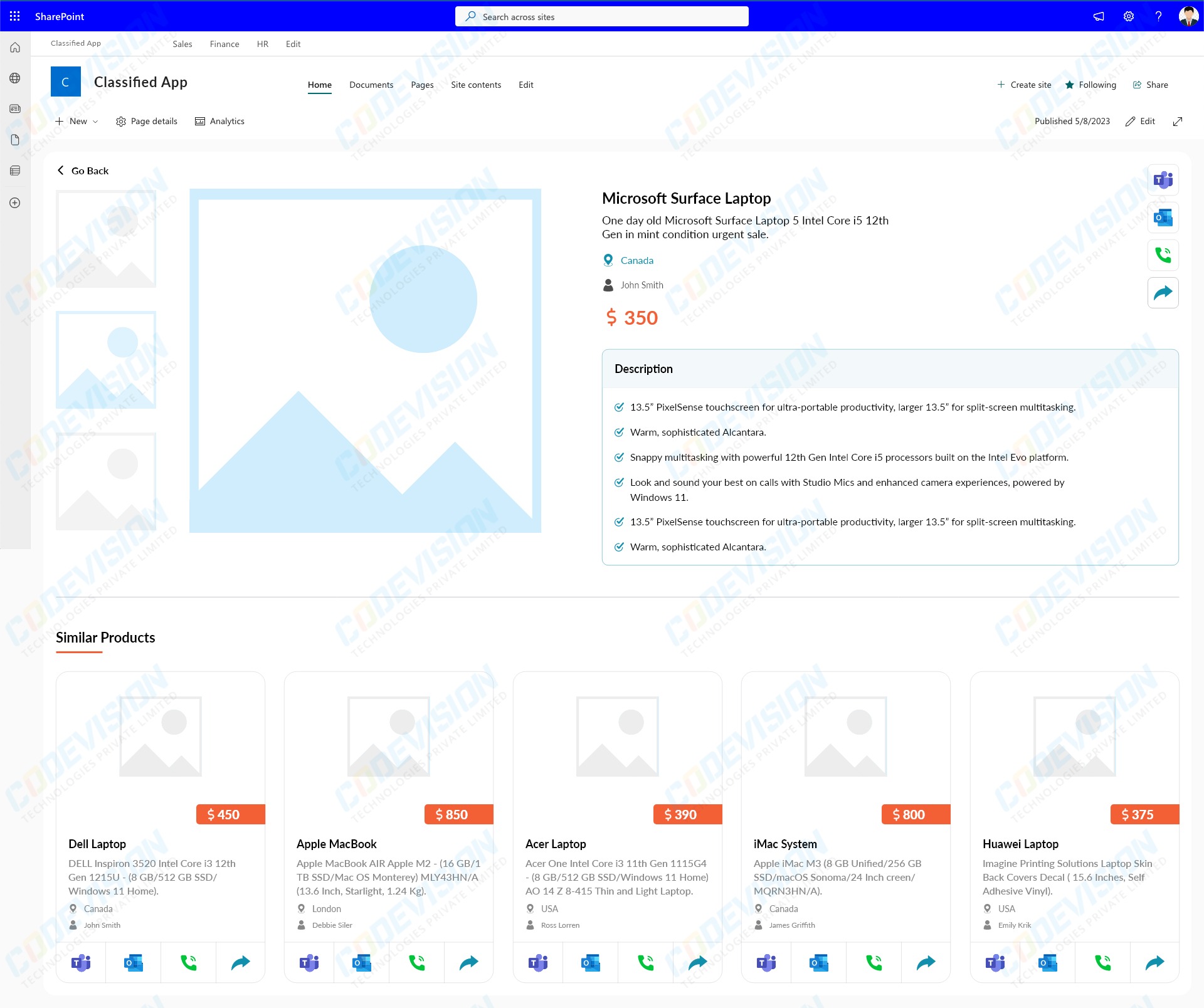The height and width of the screenshot is (1008, 1204).
Task: Open the user profile avatar
Action: pos(1188,16)
